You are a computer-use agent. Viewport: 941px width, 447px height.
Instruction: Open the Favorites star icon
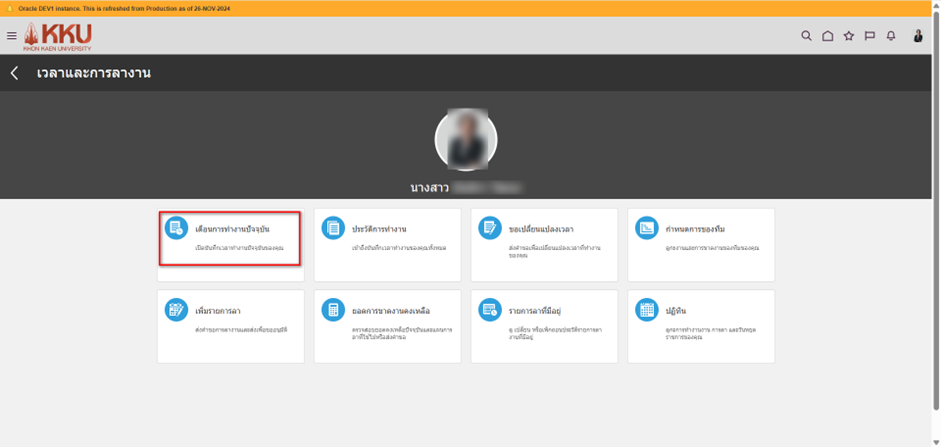(x=848, y=36)
